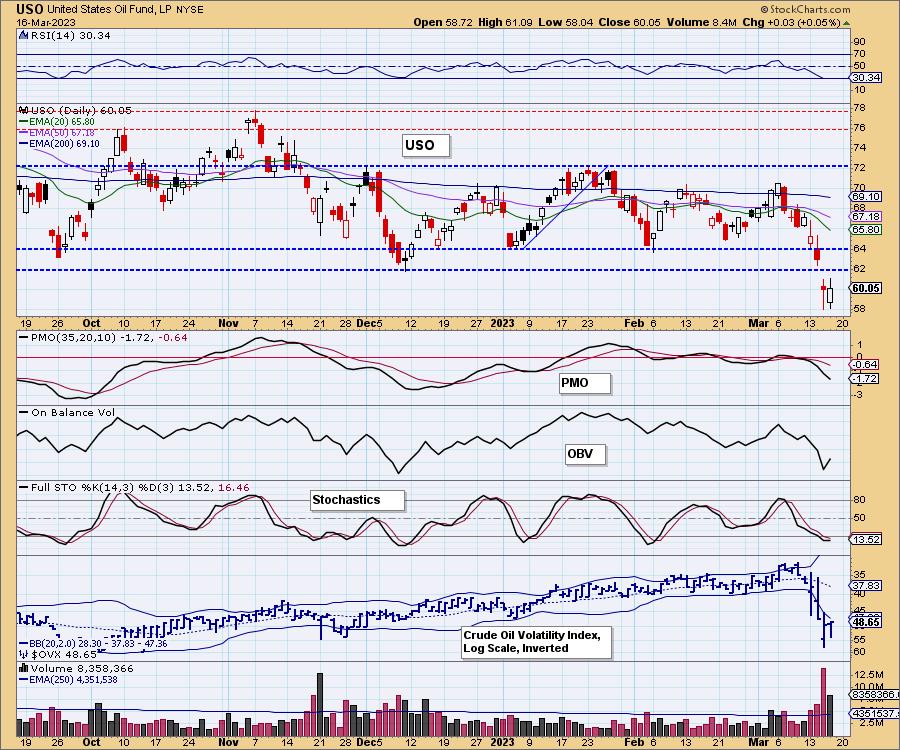This screenshot has height=750, width=900.
Task: Click the bar icon next to $OVX 48.65
Action: point(23,654)
